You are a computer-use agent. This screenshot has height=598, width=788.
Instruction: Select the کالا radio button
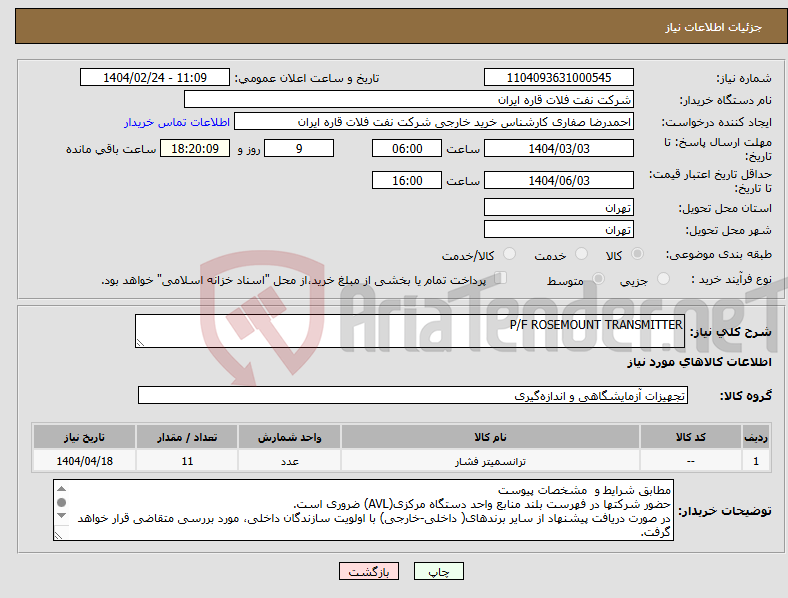pyautogui.click(x=637, y=254)
